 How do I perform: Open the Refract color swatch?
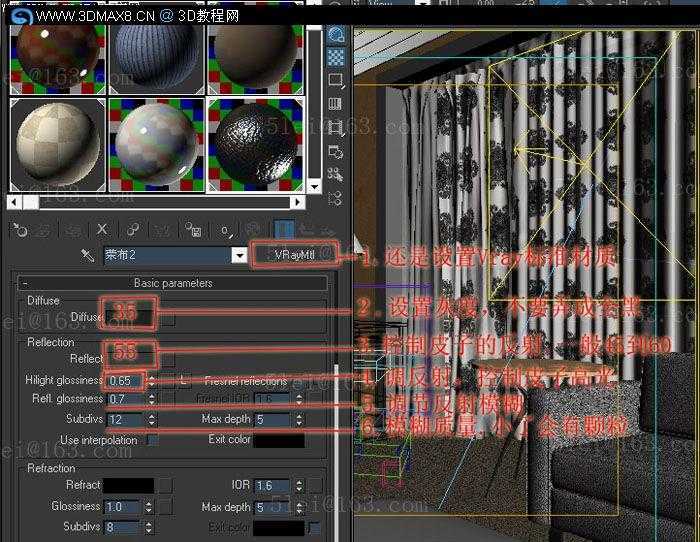tap(129, 485)
